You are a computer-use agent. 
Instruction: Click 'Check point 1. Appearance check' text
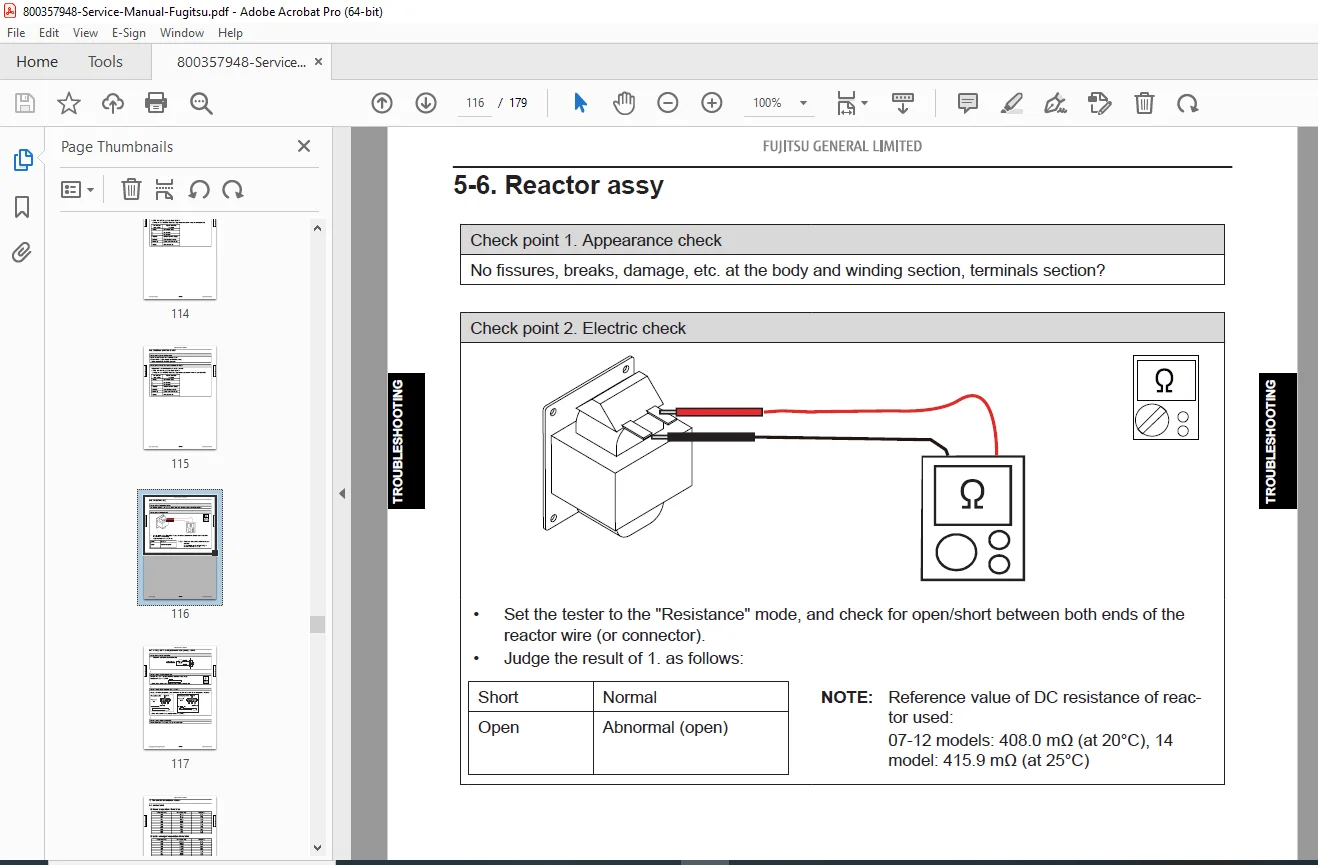[x=596, y=240]
